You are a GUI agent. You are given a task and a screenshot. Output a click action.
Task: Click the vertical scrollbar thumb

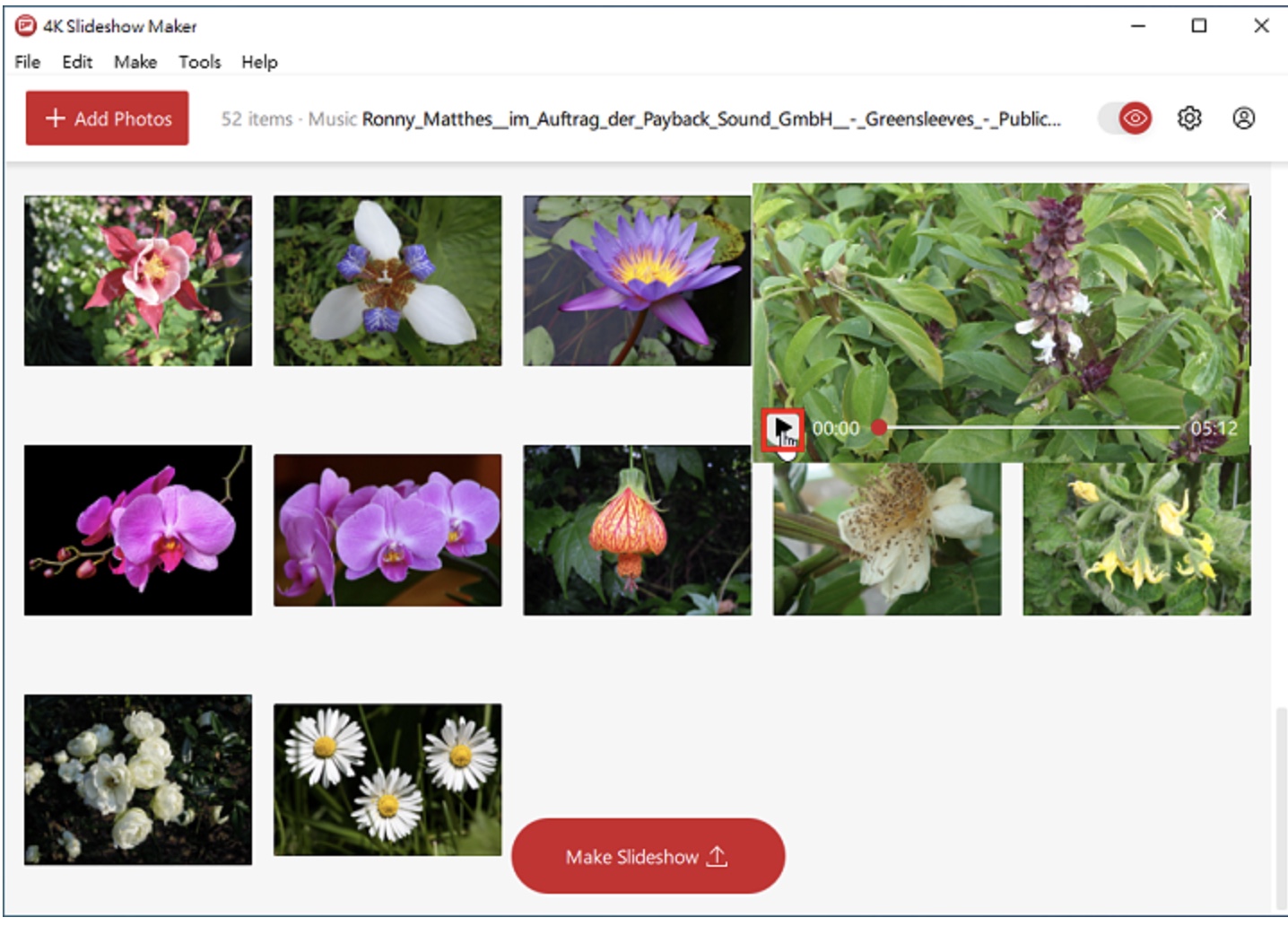pyautogui.click(x=1280, y=808)
